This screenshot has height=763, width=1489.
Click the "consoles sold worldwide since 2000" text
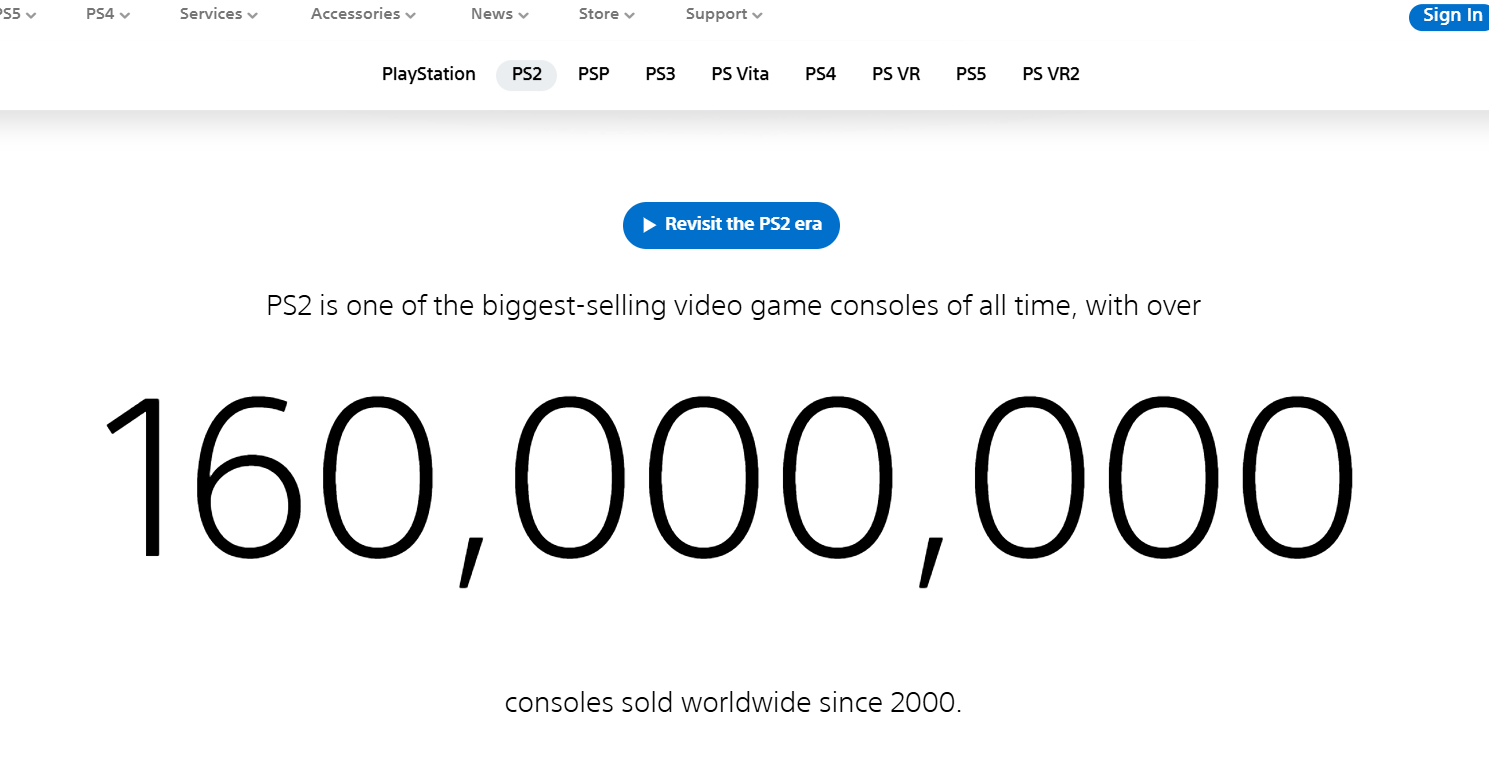(733, 702)
